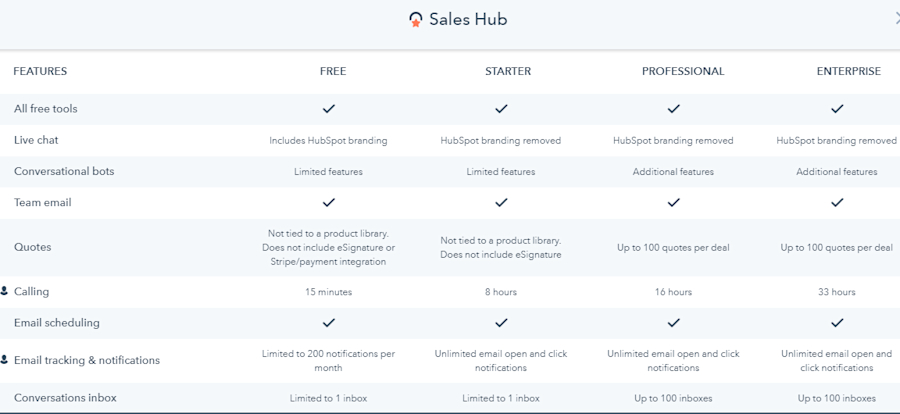Click Enterprise's 'Up to 100 inboxes' cell
This screenshot has width=900, height=414.
click(x=836, y=398)
